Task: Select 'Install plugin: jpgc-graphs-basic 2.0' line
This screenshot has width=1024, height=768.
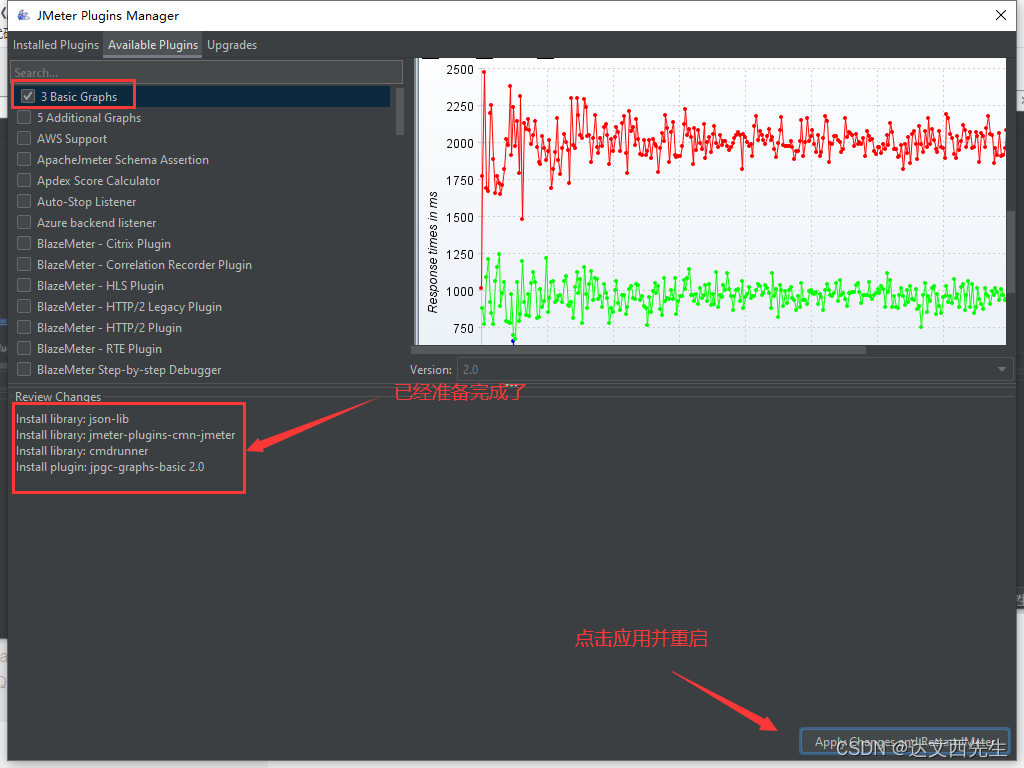Action: [x=110, y=467]
